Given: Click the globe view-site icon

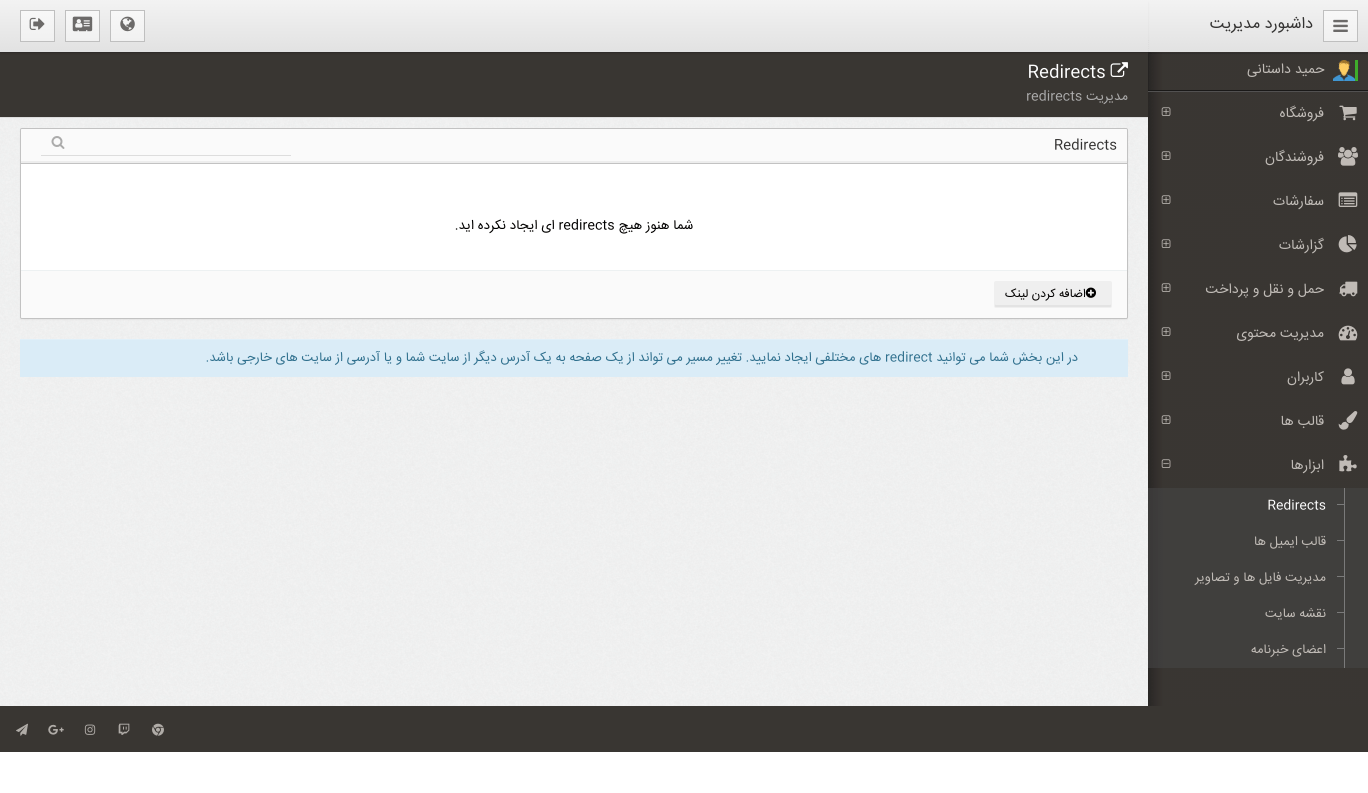Looking at the screenshot, I should (127, 25).
